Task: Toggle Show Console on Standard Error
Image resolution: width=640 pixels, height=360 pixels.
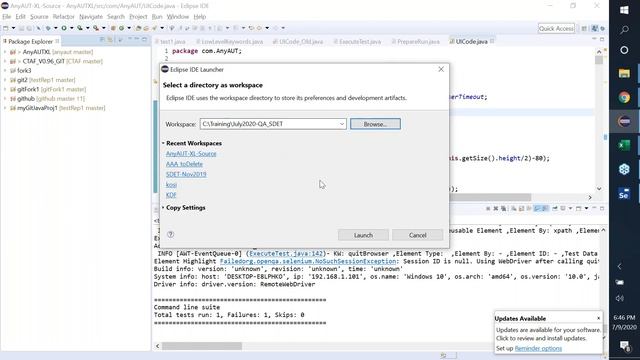Action: (545, 209)
